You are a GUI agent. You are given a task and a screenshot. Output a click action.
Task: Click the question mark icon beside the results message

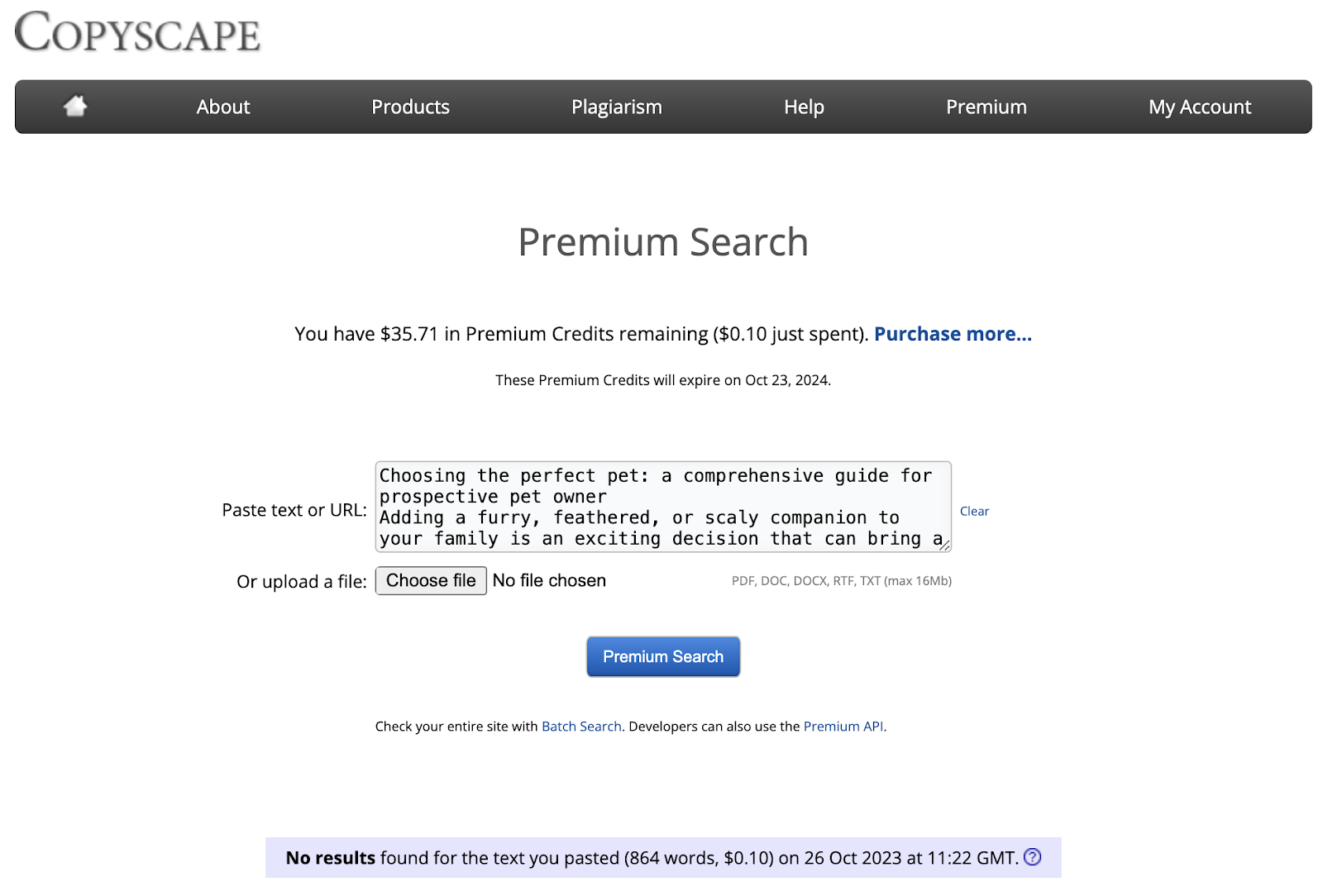pos(1032,857)
